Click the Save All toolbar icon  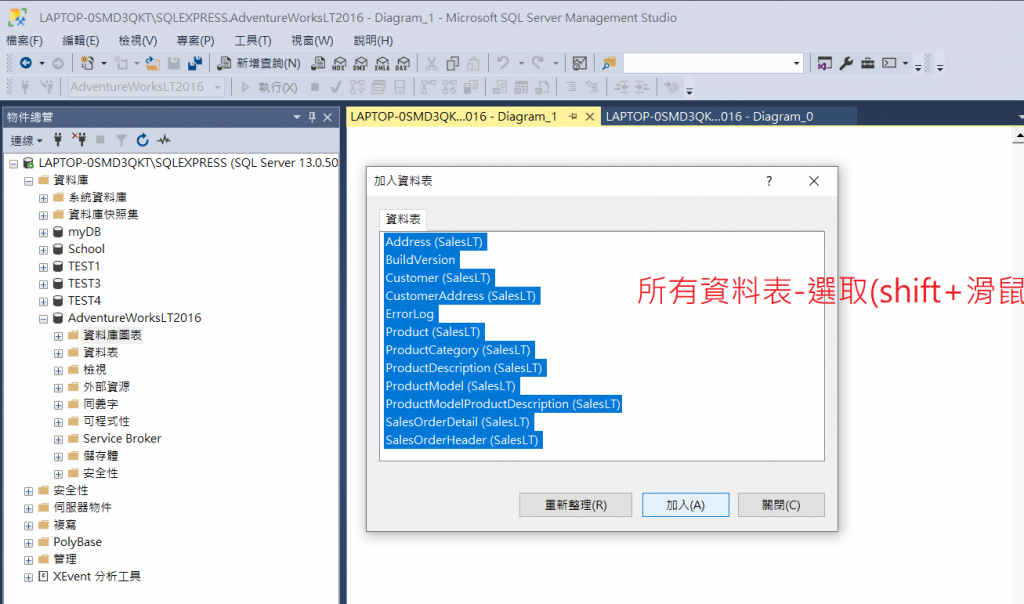[x=195, y=63]
